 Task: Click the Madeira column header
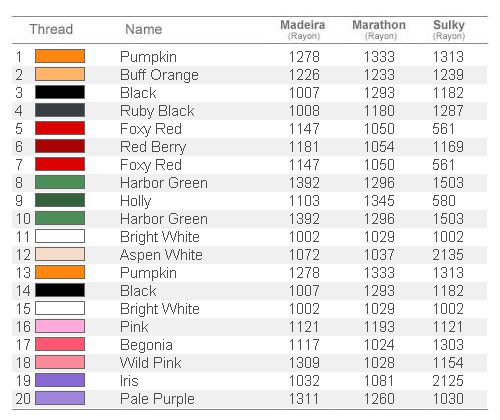pyautogui.click(x=303, y=30)
